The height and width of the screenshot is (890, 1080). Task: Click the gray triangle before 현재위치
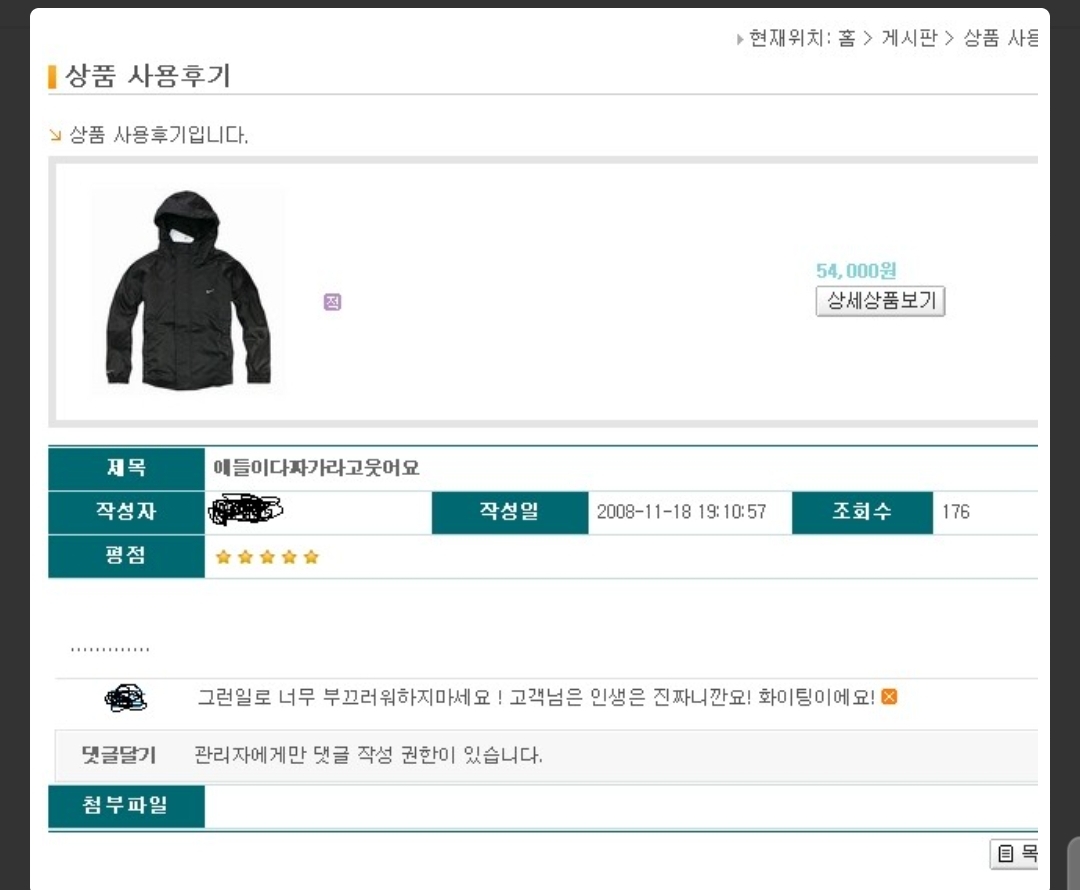[740, 40]
